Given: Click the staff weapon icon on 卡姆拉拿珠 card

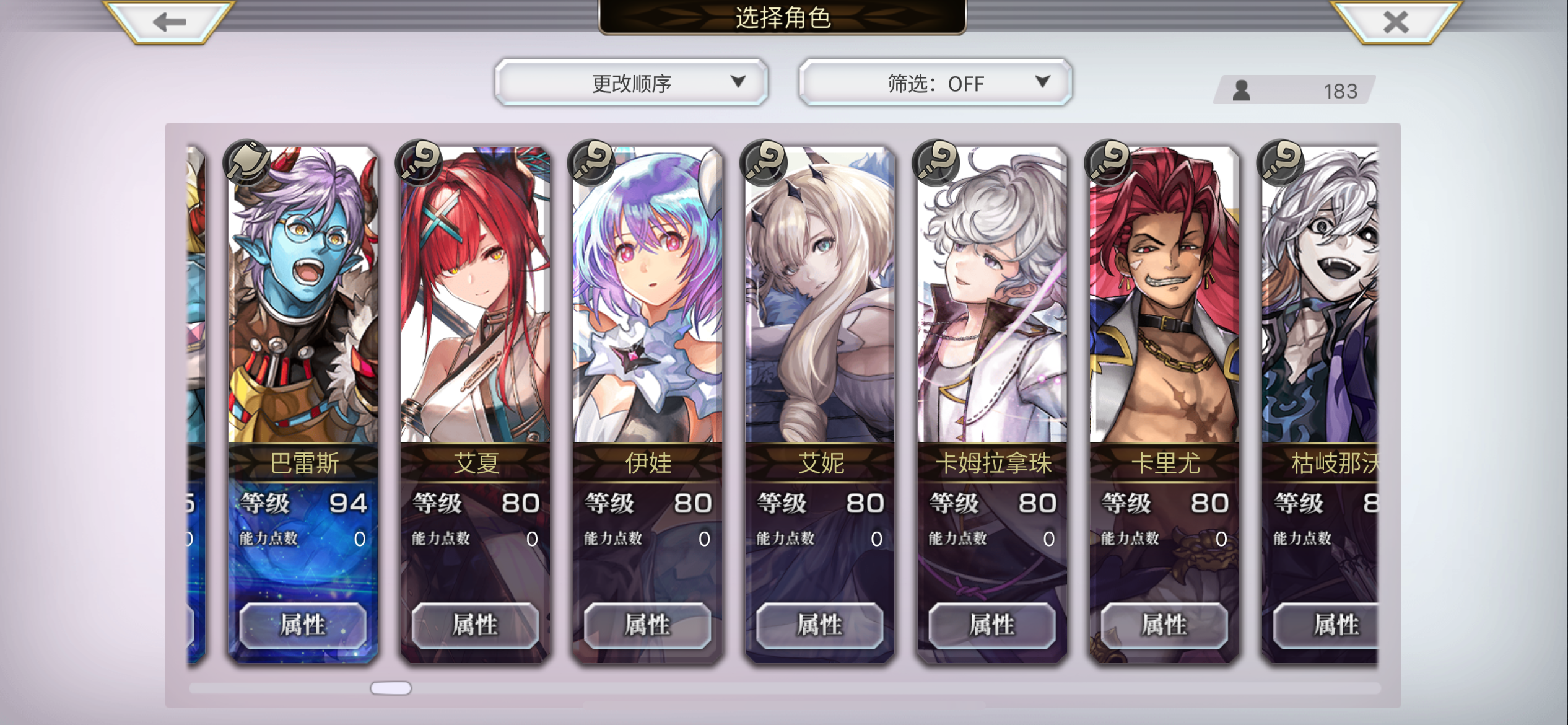Looking at the screenshot, I should (936, 163).
